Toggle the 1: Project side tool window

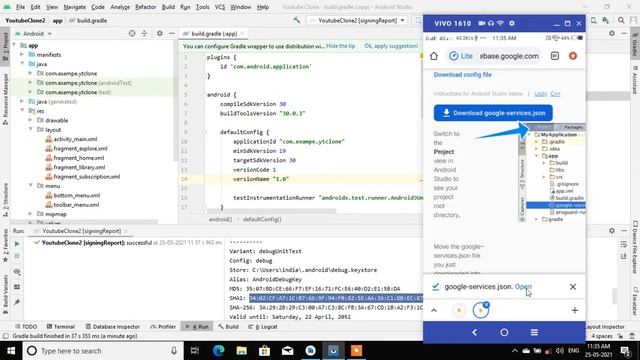tap(5, 47)
